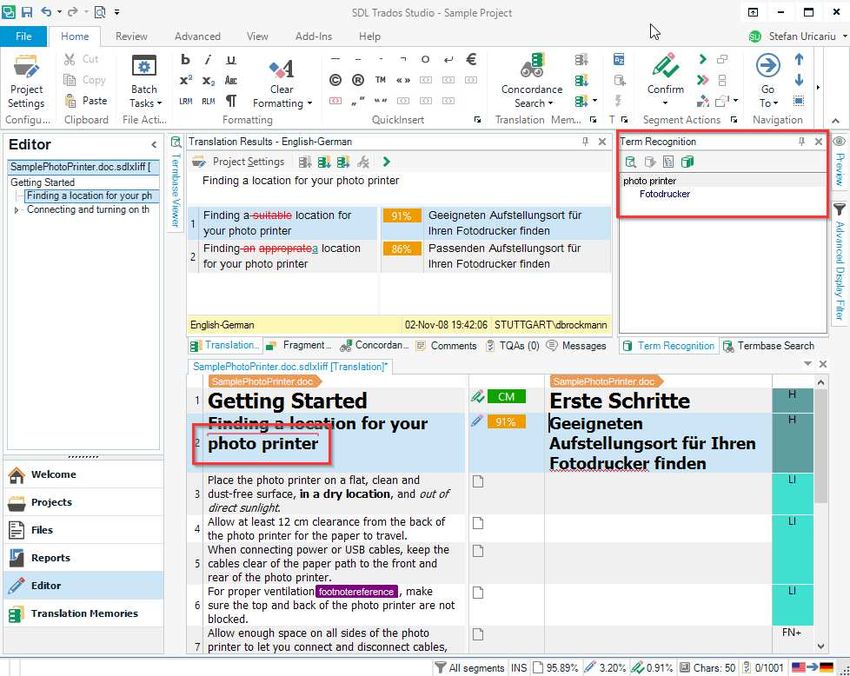Select the 86% match translation result
Viewport: 850px width, 676px height.
click(399, 256)
